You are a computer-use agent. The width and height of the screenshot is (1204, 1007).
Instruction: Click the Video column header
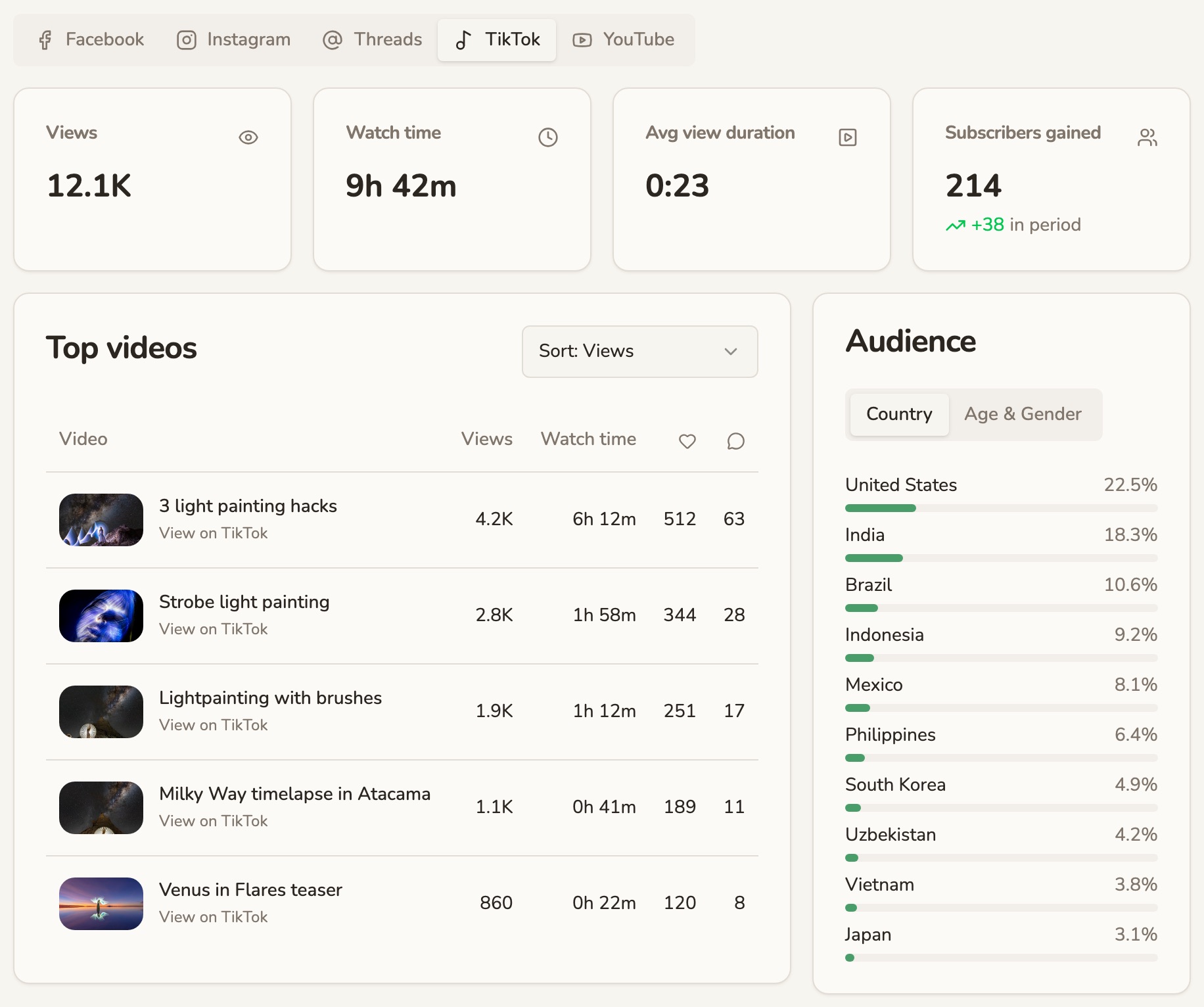[x=83, y=439]
